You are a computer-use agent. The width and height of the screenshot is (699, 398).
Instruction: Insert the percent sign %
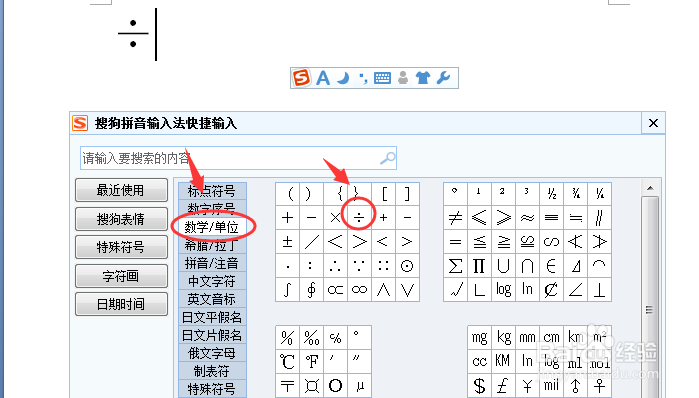(x=288, y=338)
